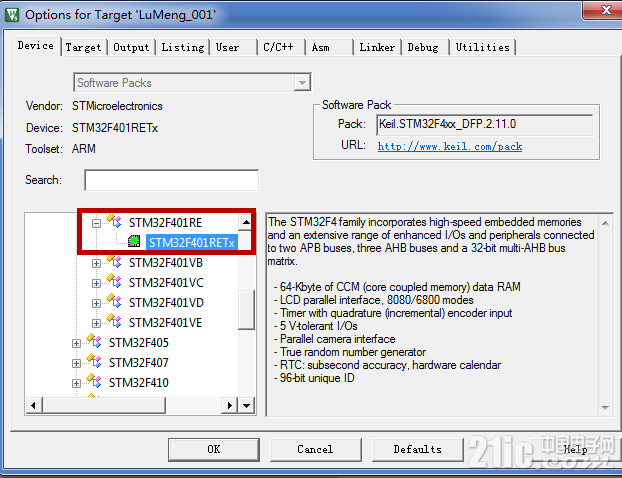Click the Pack name field Keil.STM32F4xx_DFP.2.11.0
The width and height of the screenshot is (622, 478).
[x=484, y=125]
